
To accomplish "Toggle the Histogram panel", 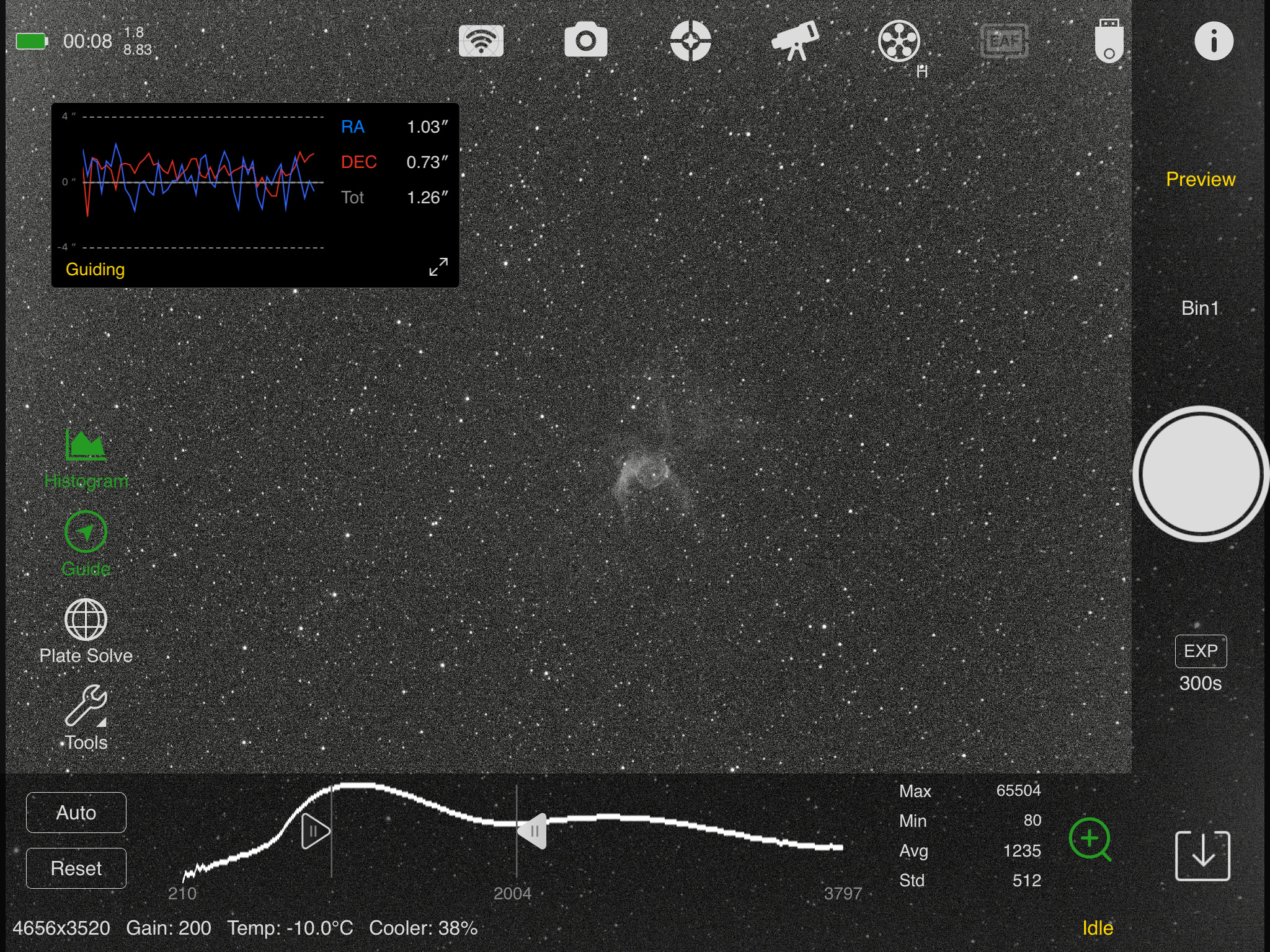I will (x=86, y=457).
